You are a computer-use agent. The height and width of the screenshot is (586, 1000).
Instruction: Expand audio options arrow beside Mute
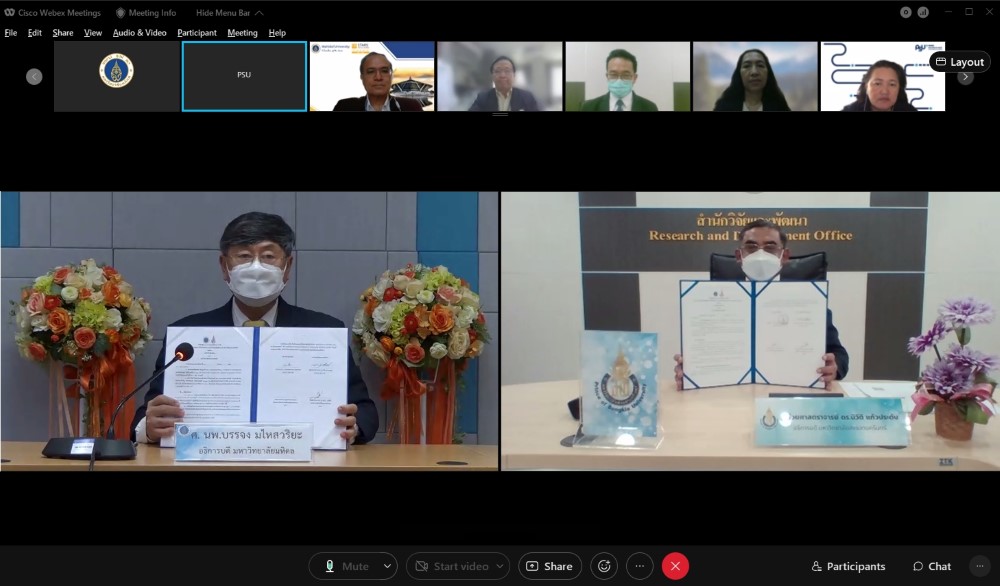tap(387, 566)
